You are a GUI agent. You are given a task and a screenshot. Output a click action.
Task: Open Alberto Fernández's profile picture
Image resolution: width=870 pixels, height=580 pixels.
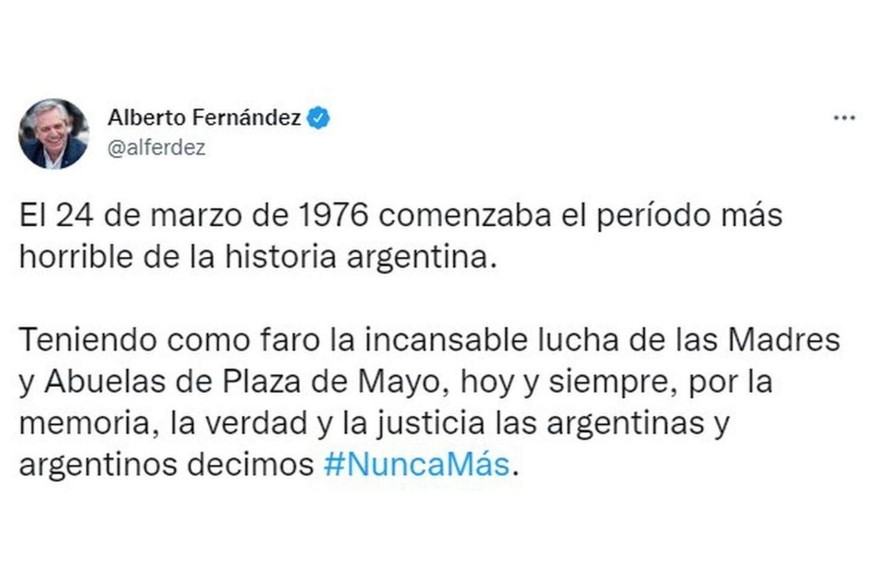[x=53, y=133]
